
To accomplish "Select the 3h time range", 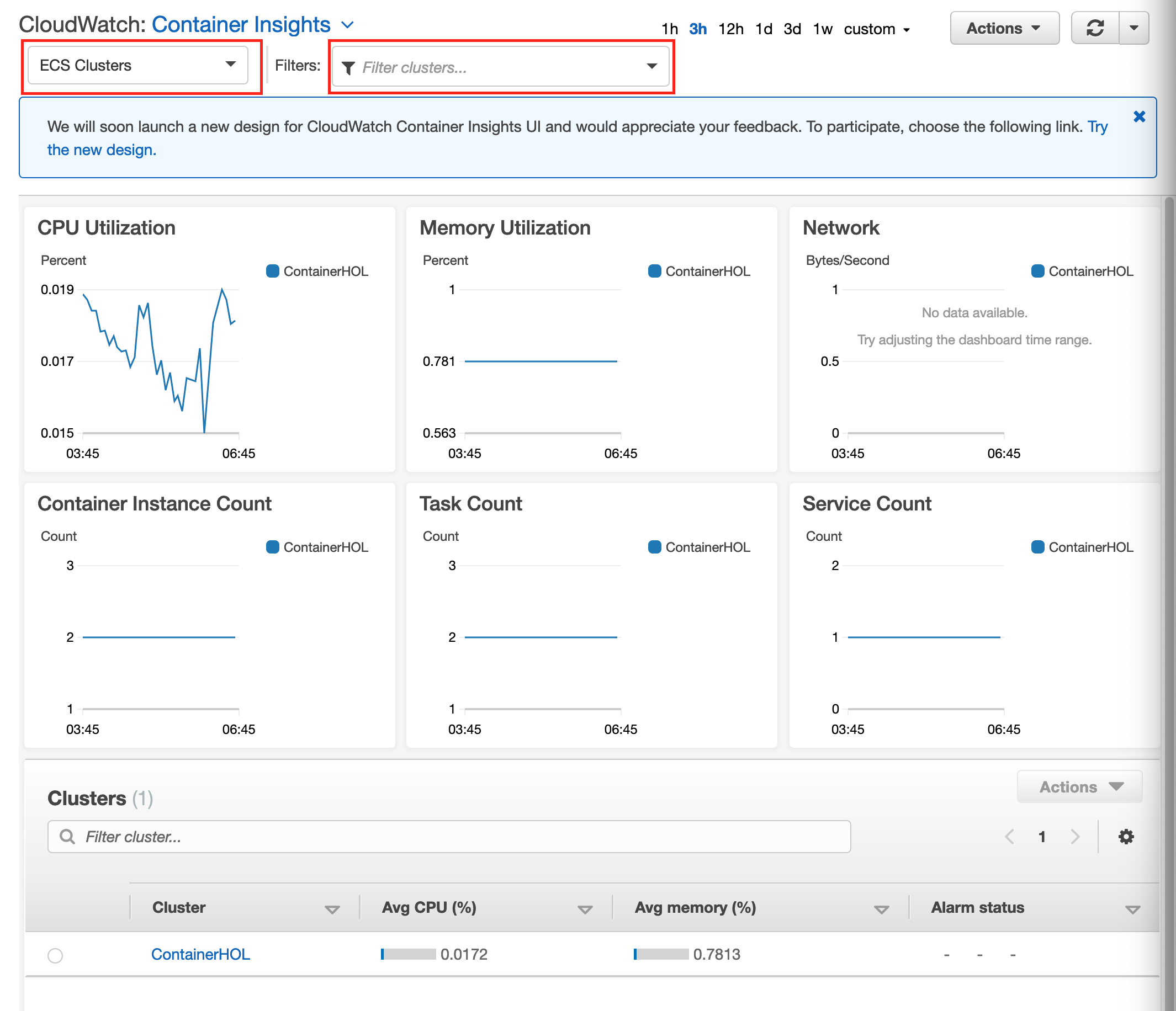I will point(697,29).
